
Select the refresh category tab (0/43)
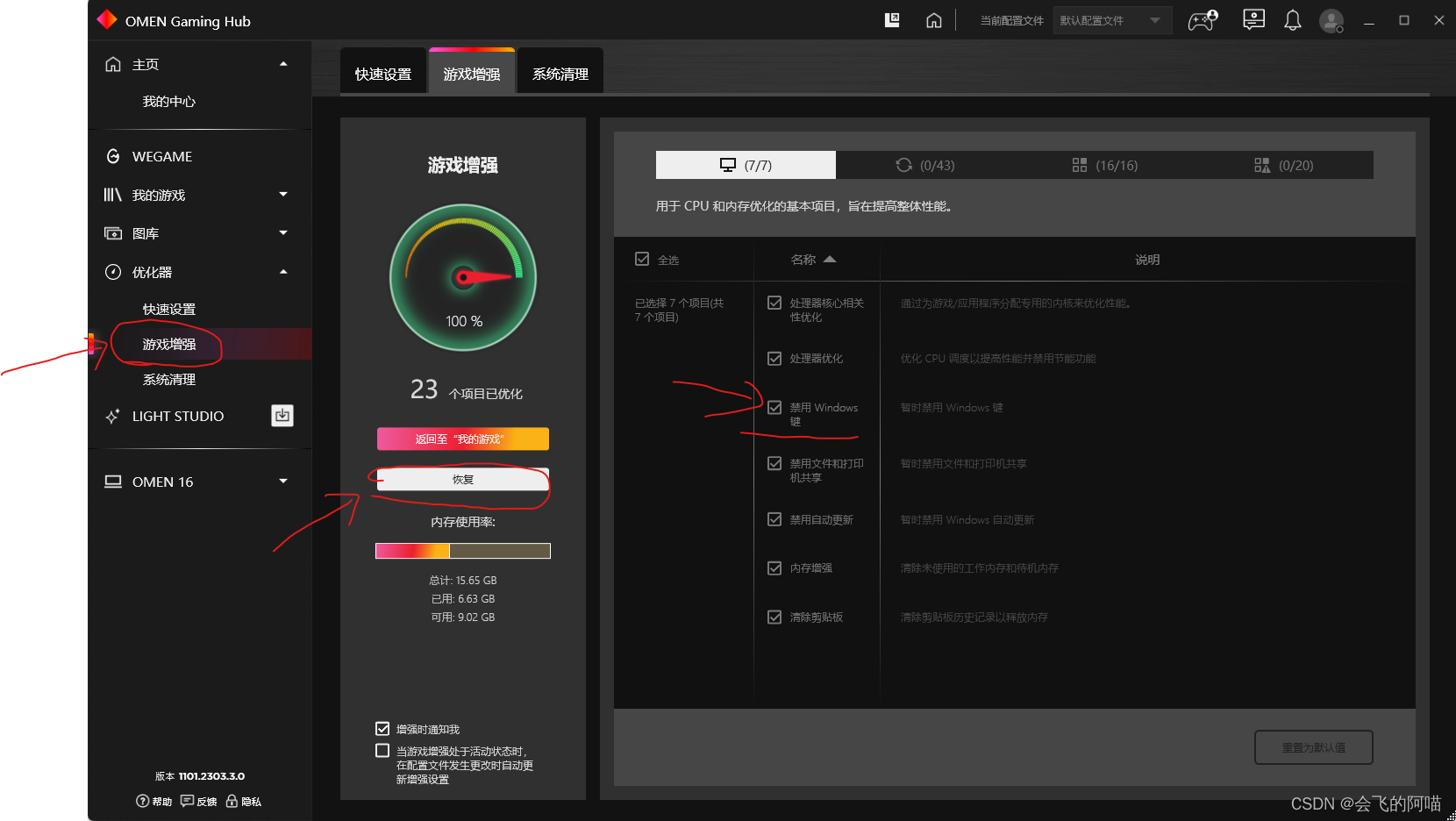925,165
